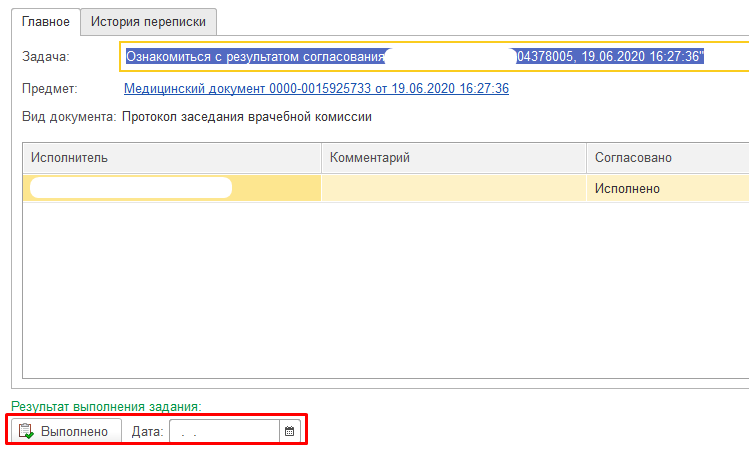749x452 pixels.
Task: Click the Задача: field label
Action: 45,57
